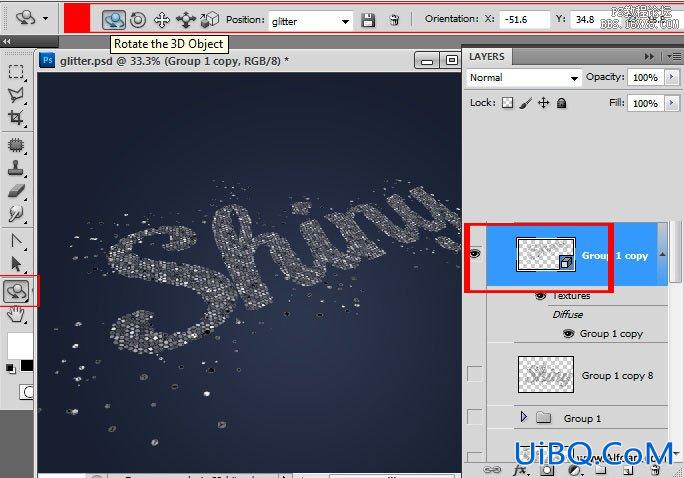This screenshot has height=478, width=684.
Task: Click the Group 1 copy 8 layer name
Action: pos(617,376)
